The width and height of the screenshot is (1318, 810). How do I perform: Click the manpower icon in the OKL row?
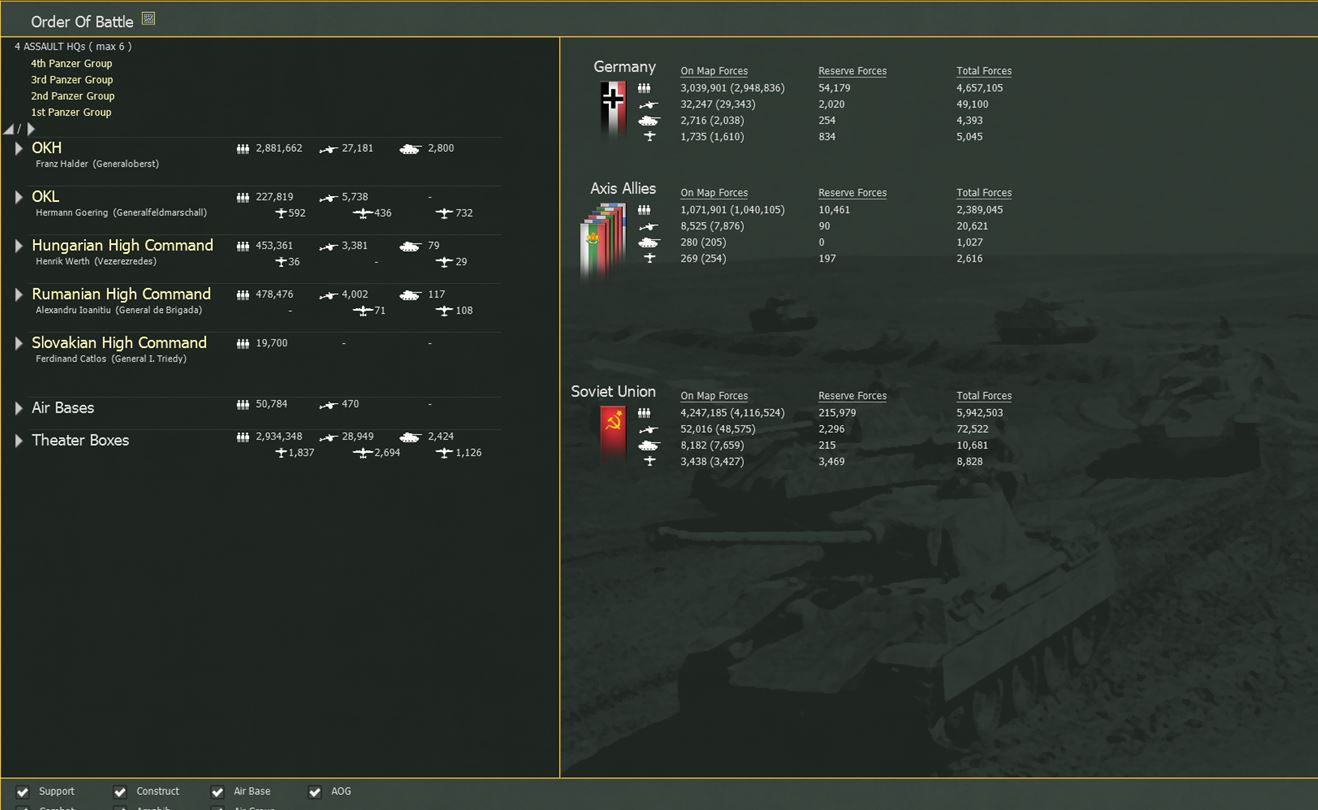243,198
